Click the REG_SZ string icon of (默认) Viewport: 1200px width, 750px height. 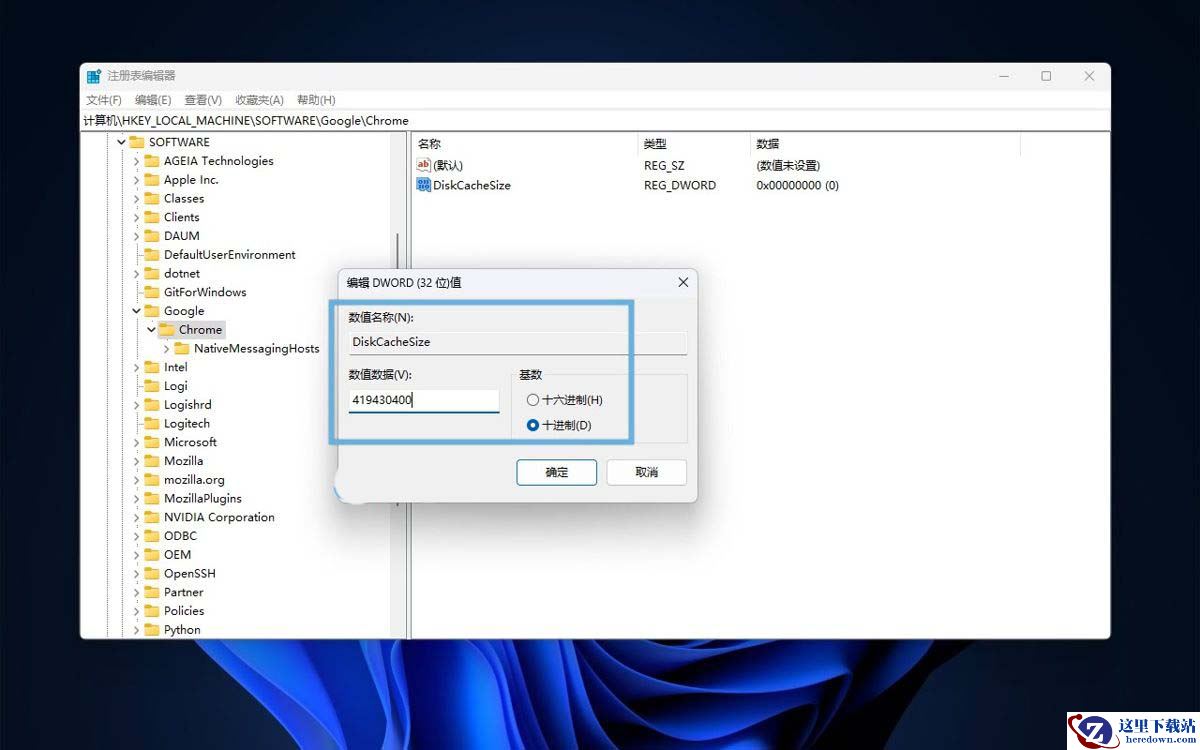(424, 165)
